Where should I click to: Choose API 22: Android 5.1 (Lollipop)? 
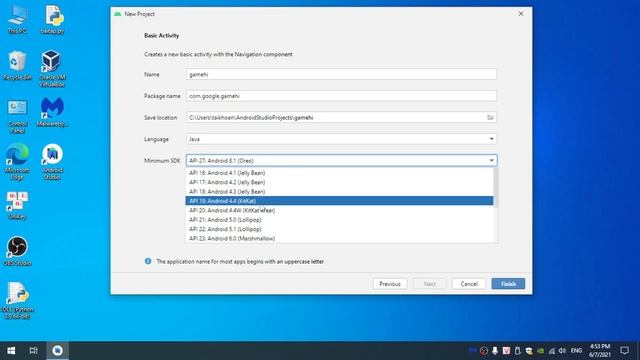pos(339,229)
